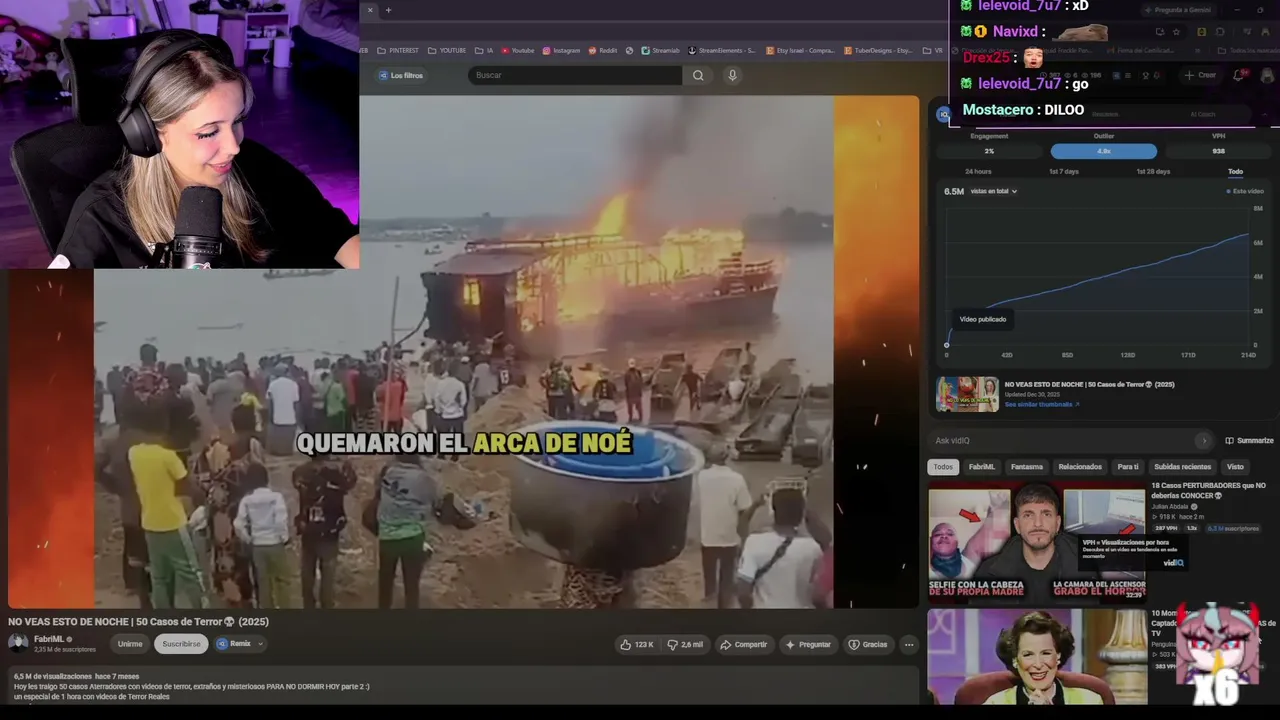Select the Para ti filter chip
1280x720 pixels.
tap(1128, 467)
